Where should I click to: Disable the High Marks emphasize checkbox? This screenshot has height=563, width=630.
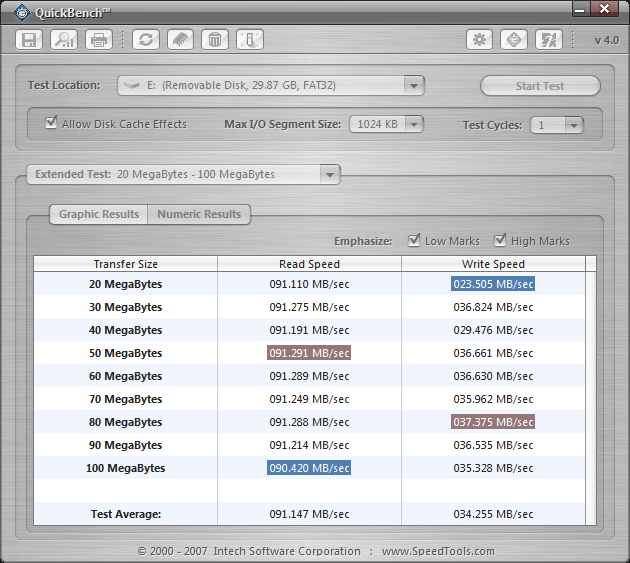click(500, 241)
